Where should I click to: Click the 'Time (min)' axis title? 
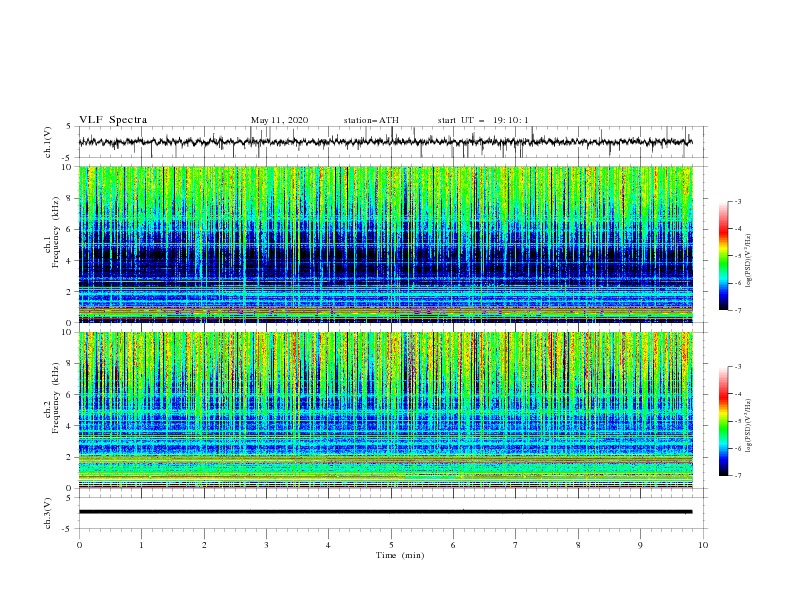coord(400,555)
